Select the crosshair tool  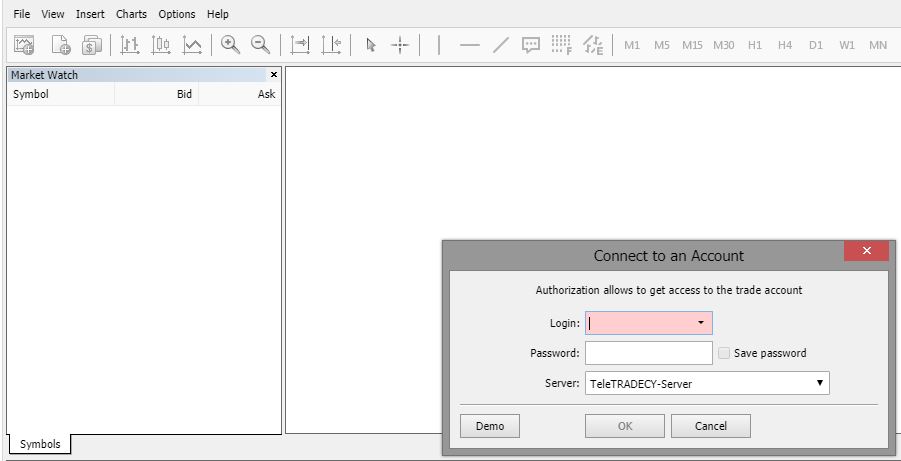click(400, 45)
